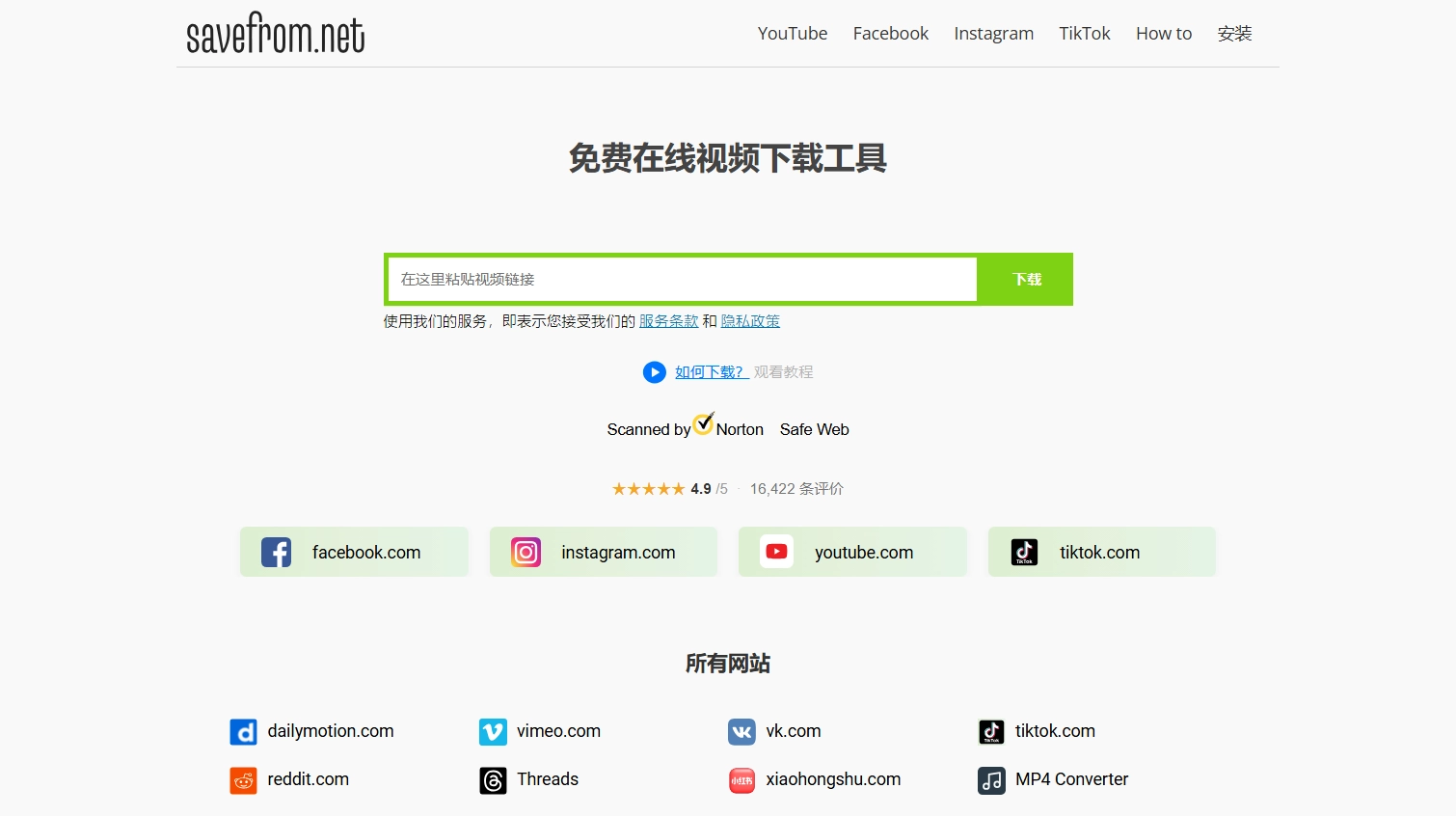Click the five-star rating stars

648,489
